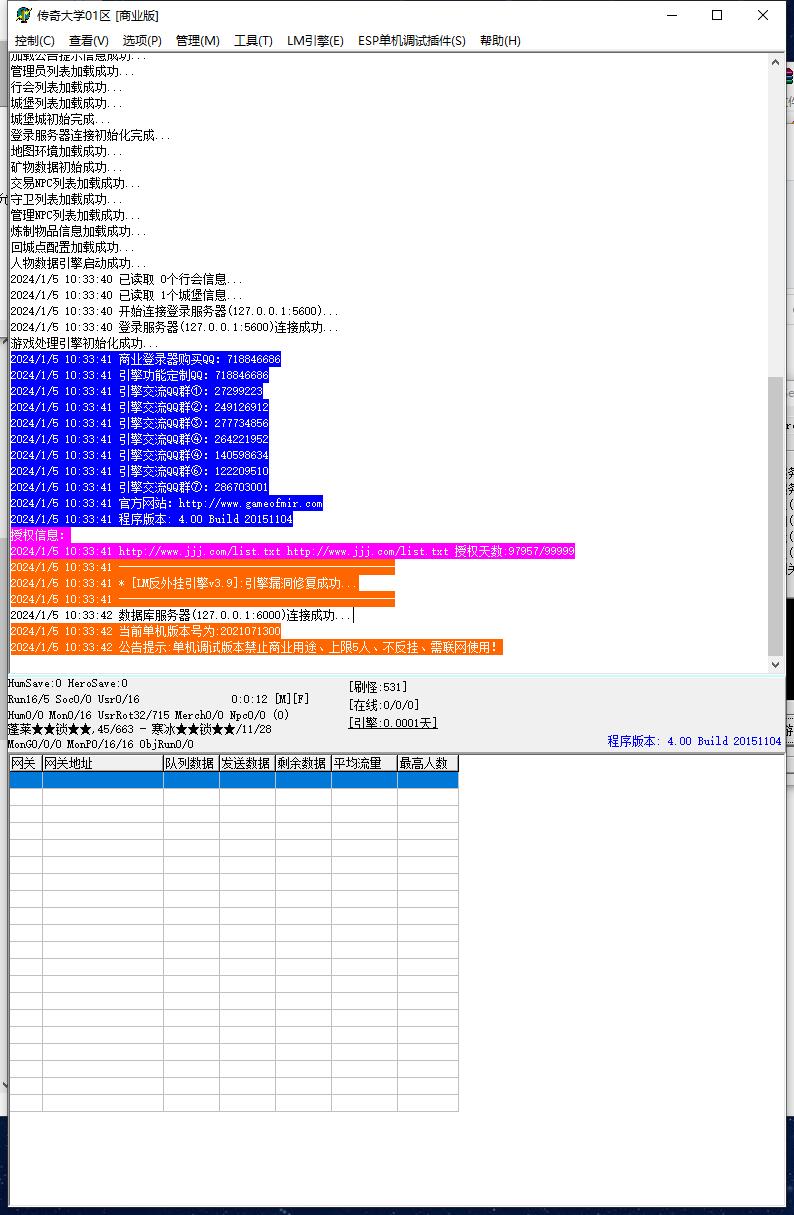Image resolution: width=794 pixels, height=1215 pixels.
Task: Click the 授权信息 log line
Action: click(38, 535)
